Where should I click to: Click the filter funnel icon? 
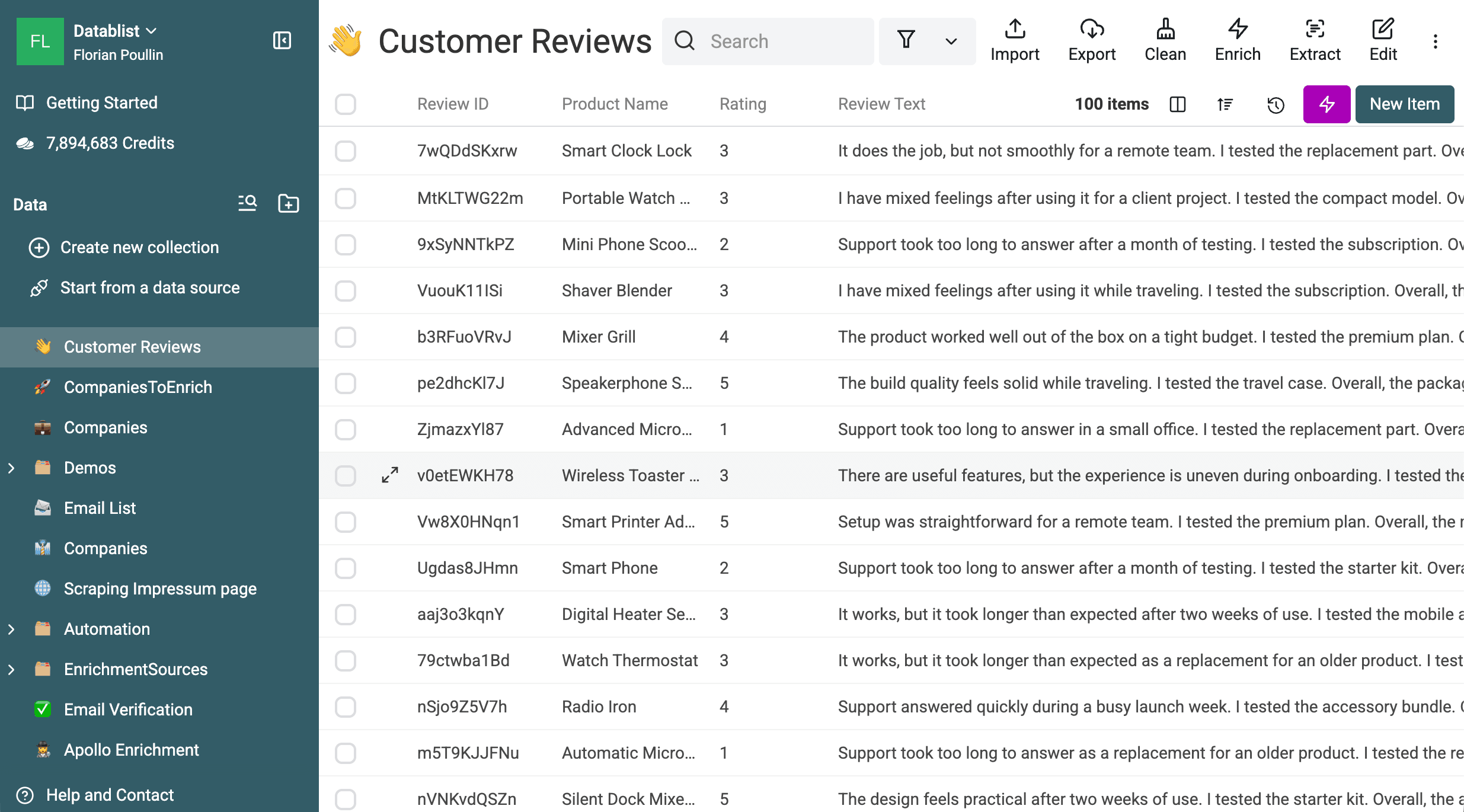(906, 41)
